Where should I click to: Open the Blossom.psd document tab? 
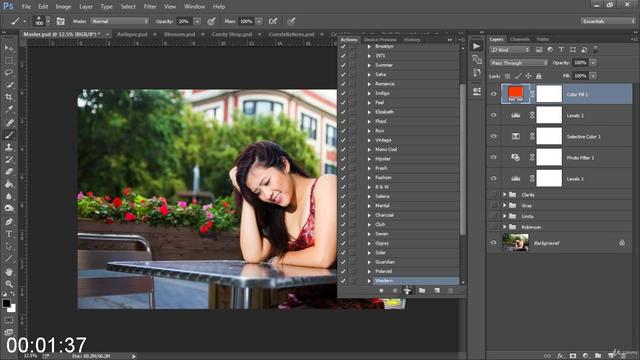(x=180, y=34)
